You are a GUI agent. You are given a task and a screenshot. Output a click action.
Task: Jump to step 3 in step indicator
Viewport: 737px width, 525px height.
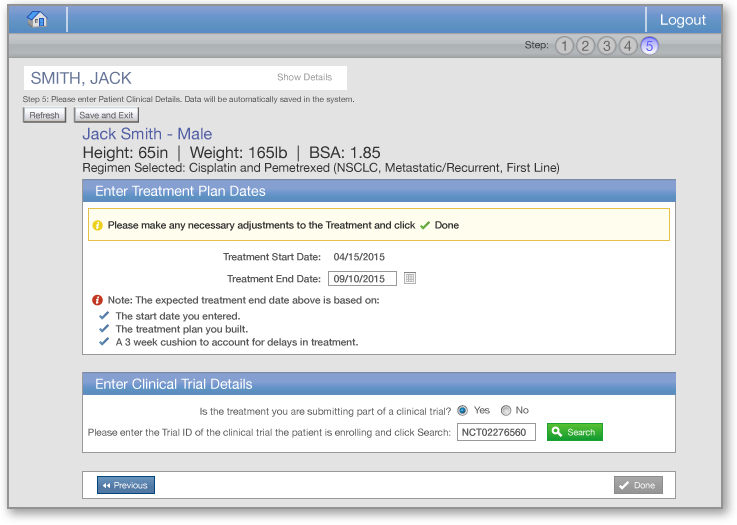click(607, 46)
